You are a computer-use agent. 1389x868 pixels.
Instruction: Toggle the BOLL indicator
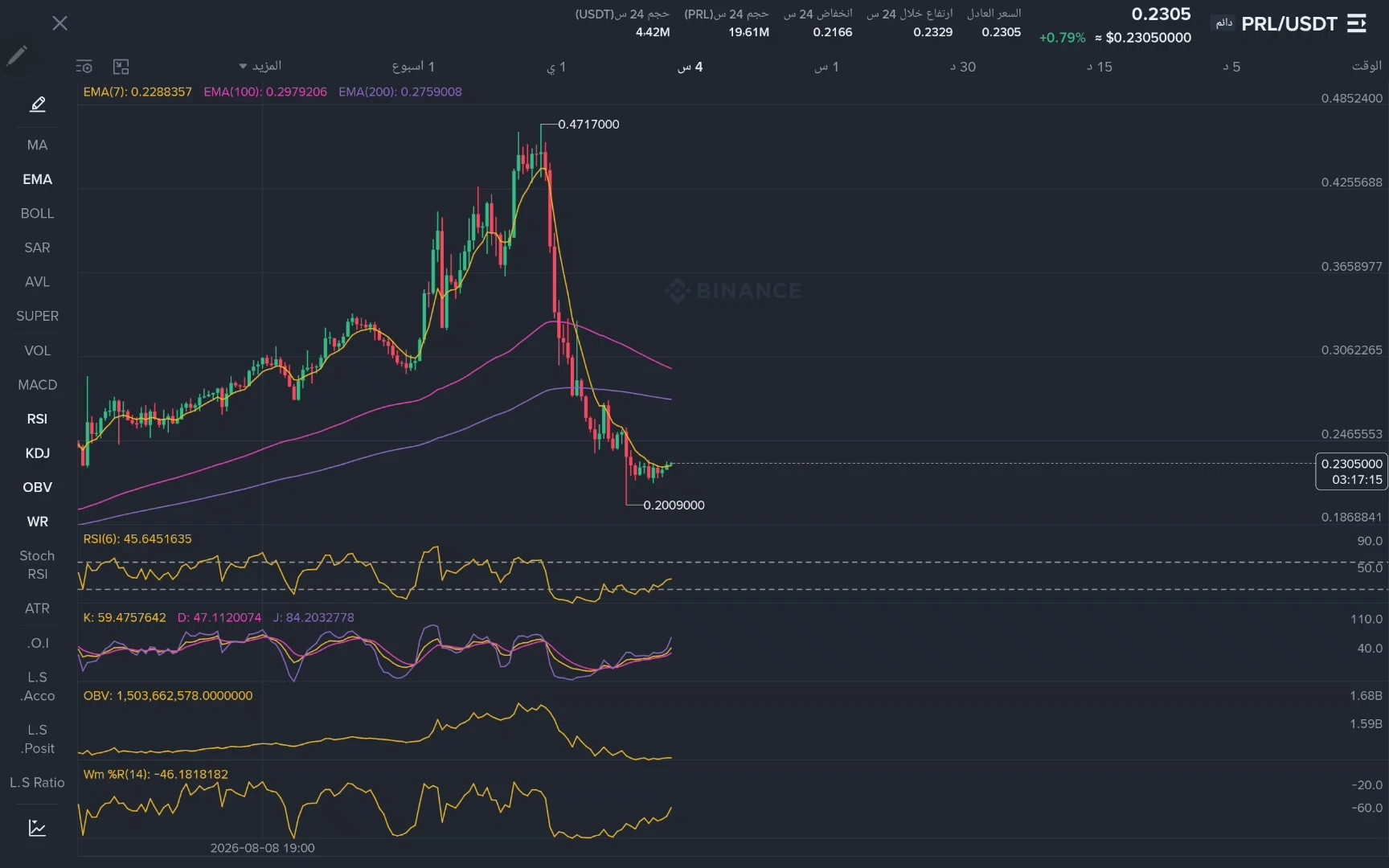pos(38,213)
